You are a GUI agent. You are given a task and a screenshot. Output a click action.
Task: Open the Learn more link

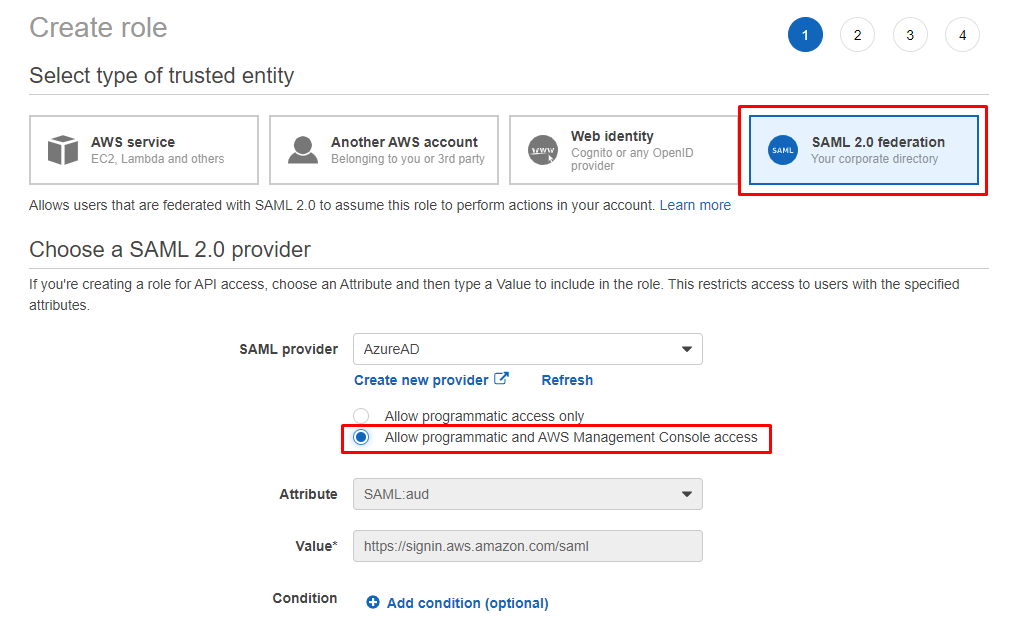[x=695, y=205]
